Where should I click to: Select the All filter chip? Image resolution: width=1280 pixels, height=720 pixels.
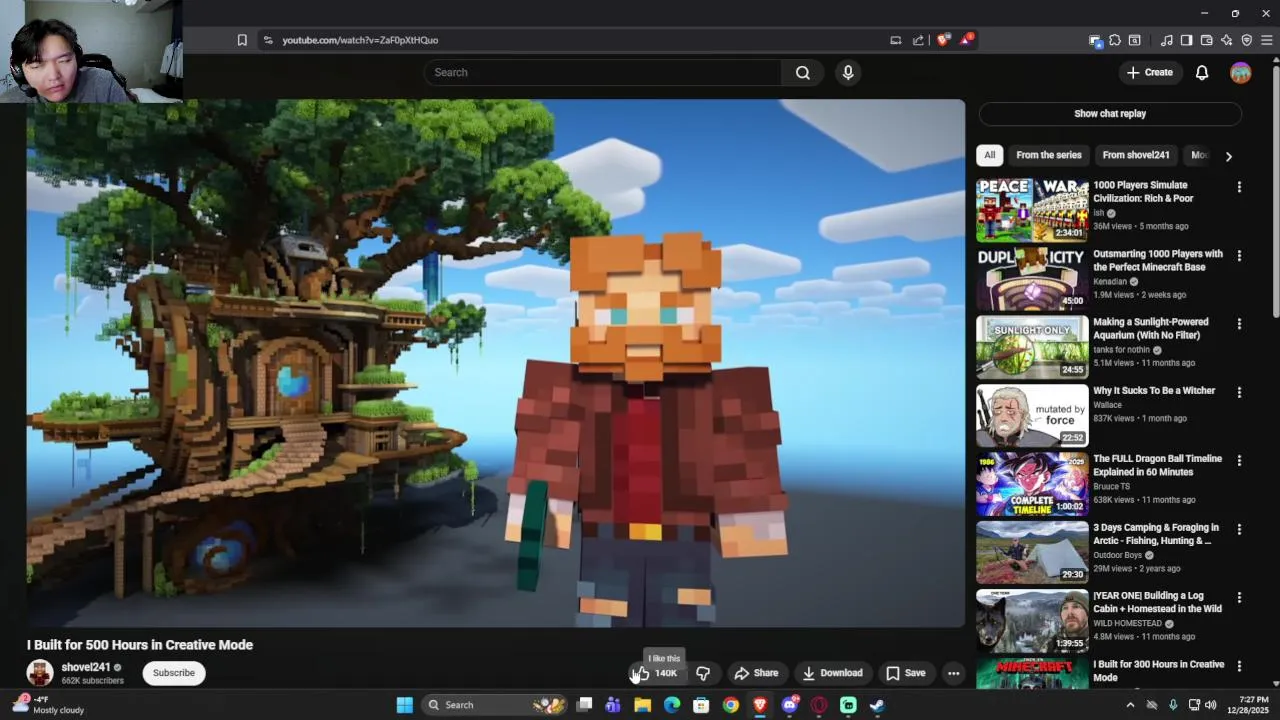989,155
